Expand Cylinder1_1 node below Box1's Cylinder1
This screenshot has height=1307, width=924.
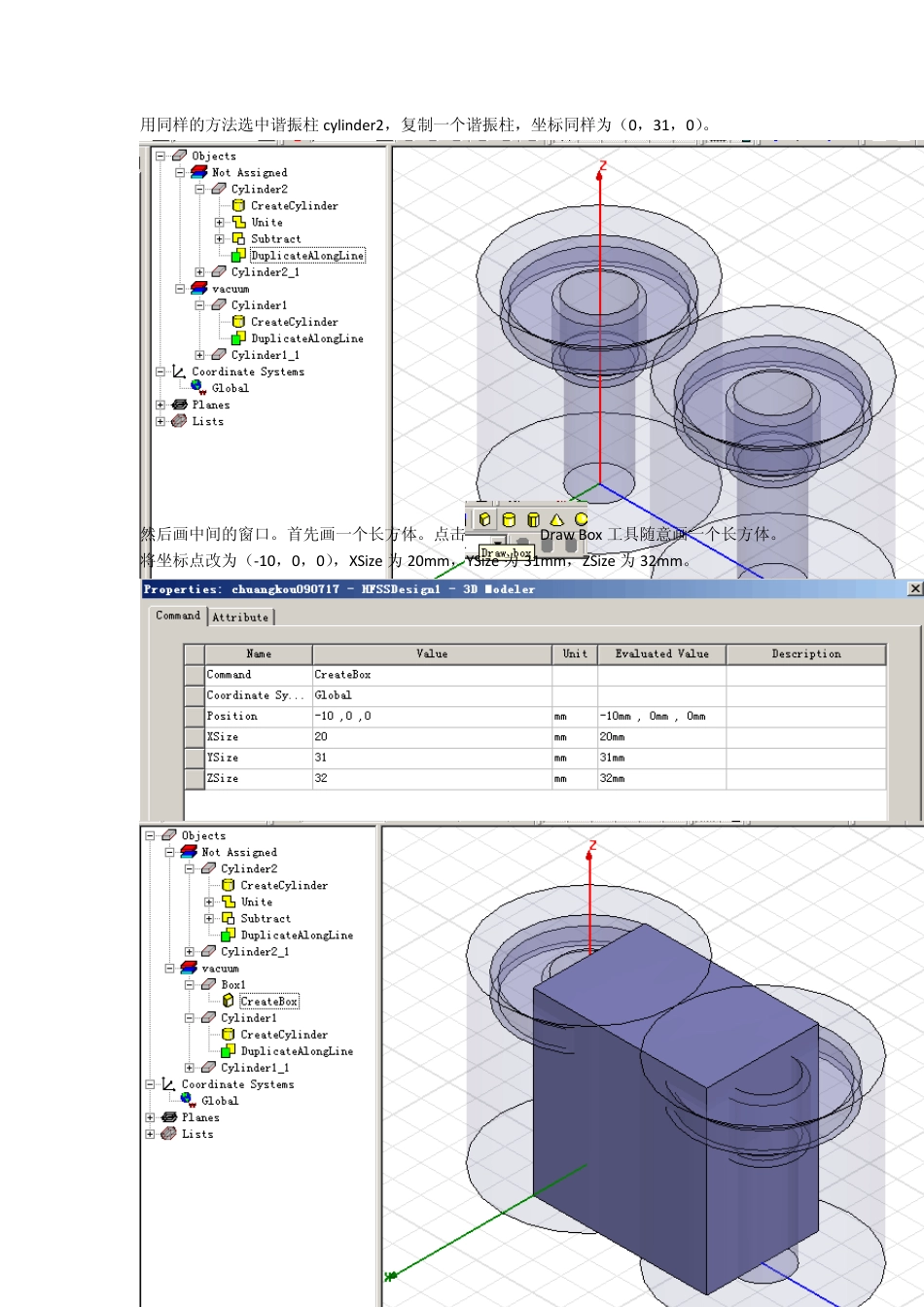[190, 1067]
